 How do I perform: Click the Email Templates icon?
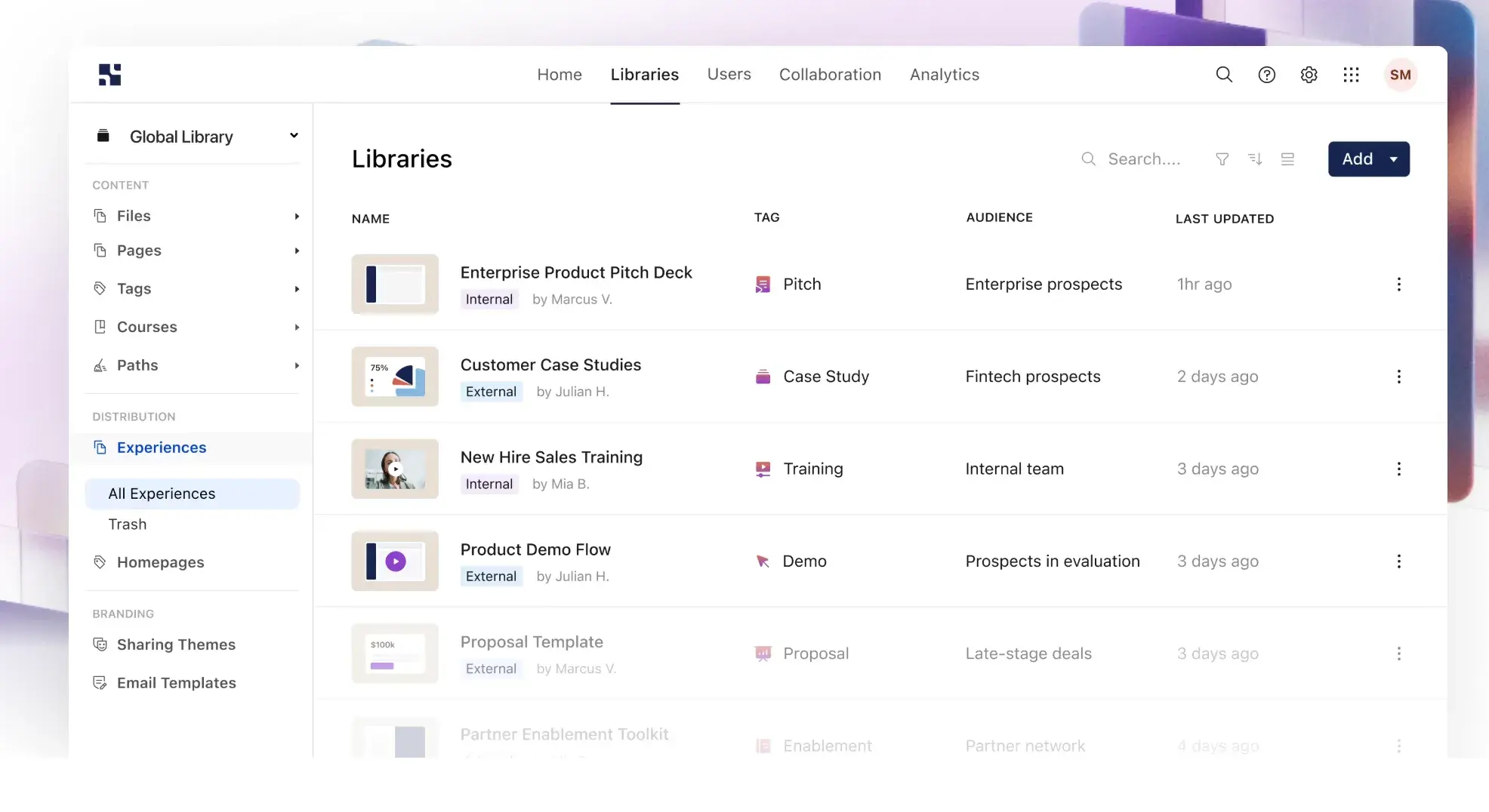click(100, 683)
